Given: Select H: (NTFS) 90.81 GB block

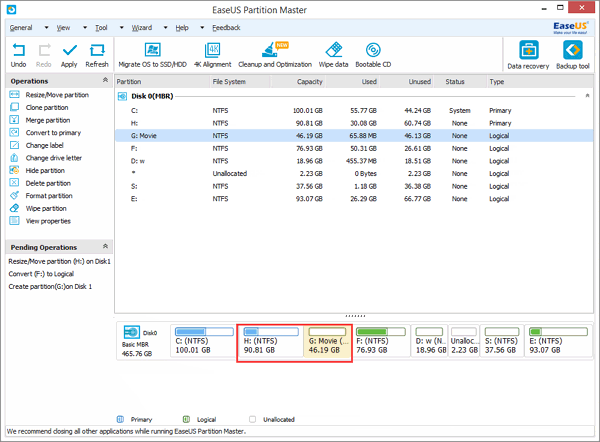Looking at the screenshot, I should pyautogui.click(x=271, y=341).
